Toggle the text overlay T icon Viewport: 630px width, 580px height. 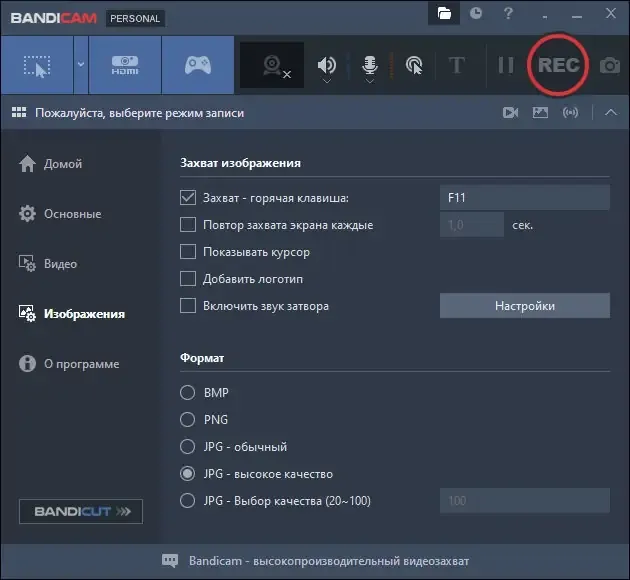pos(456,65)
